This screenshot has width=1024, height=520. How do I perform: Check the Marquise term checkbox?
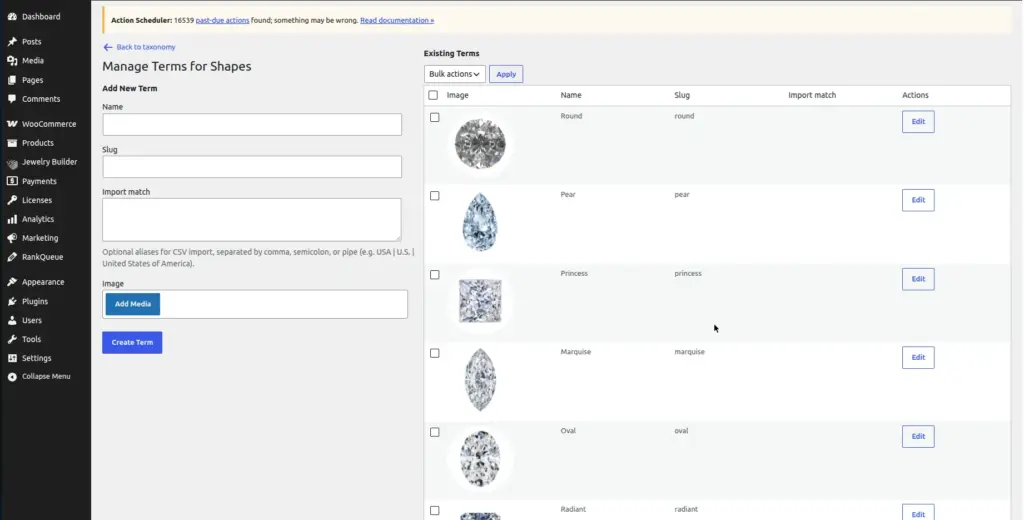(435, 353)
